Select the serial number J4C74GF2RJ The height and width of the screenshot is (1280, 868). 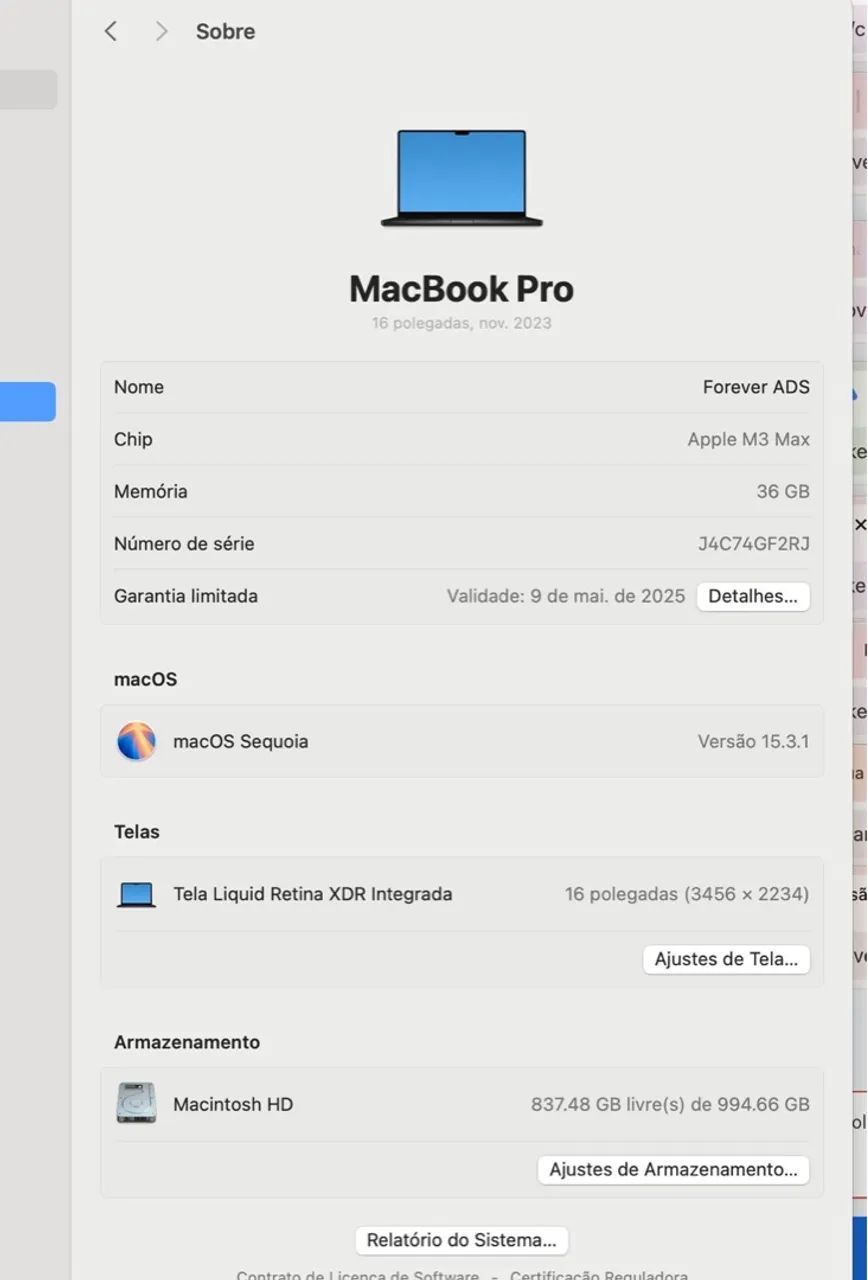pos(754,543)
